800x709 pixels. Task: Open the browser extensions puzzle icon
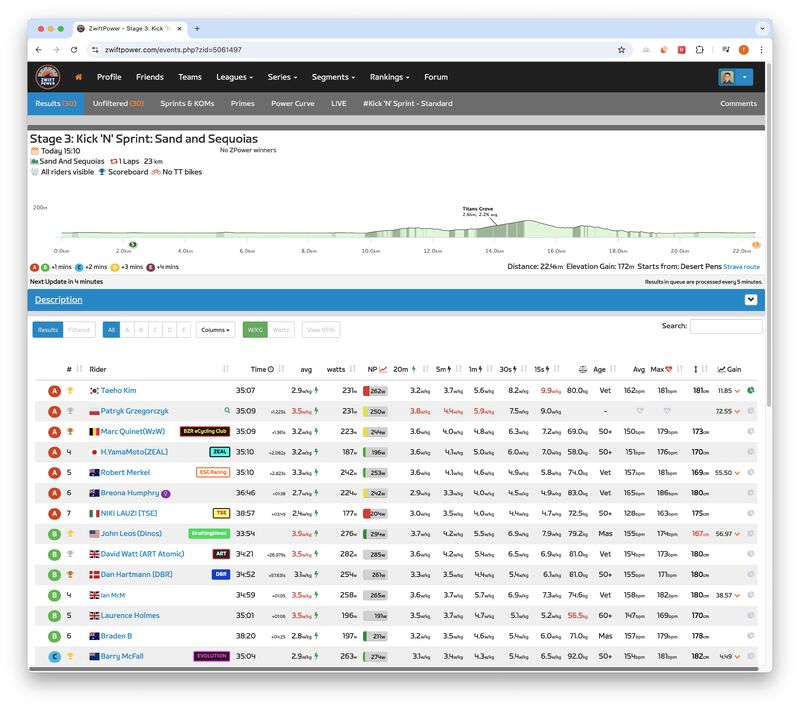(x=700, y=49)
